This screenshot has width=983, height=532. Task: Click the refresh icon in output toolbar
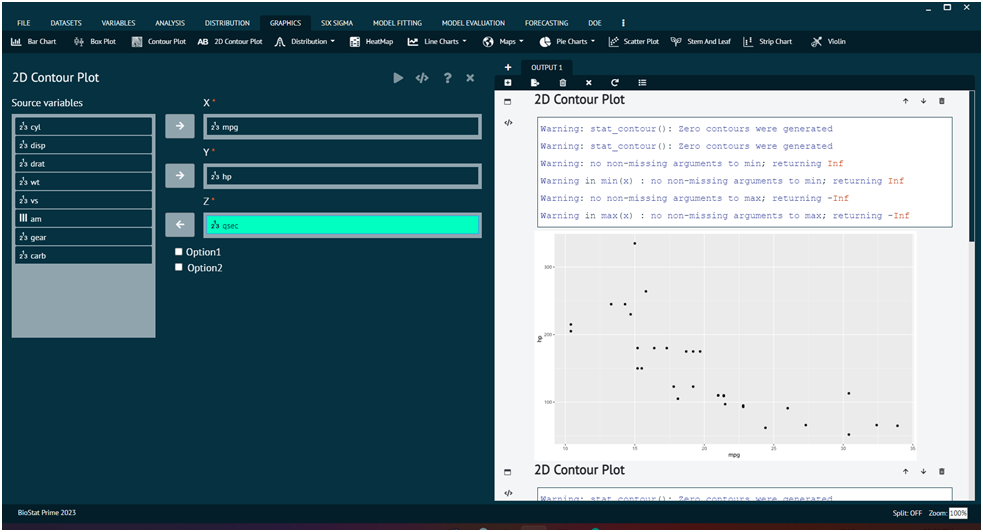click(615, 83)
